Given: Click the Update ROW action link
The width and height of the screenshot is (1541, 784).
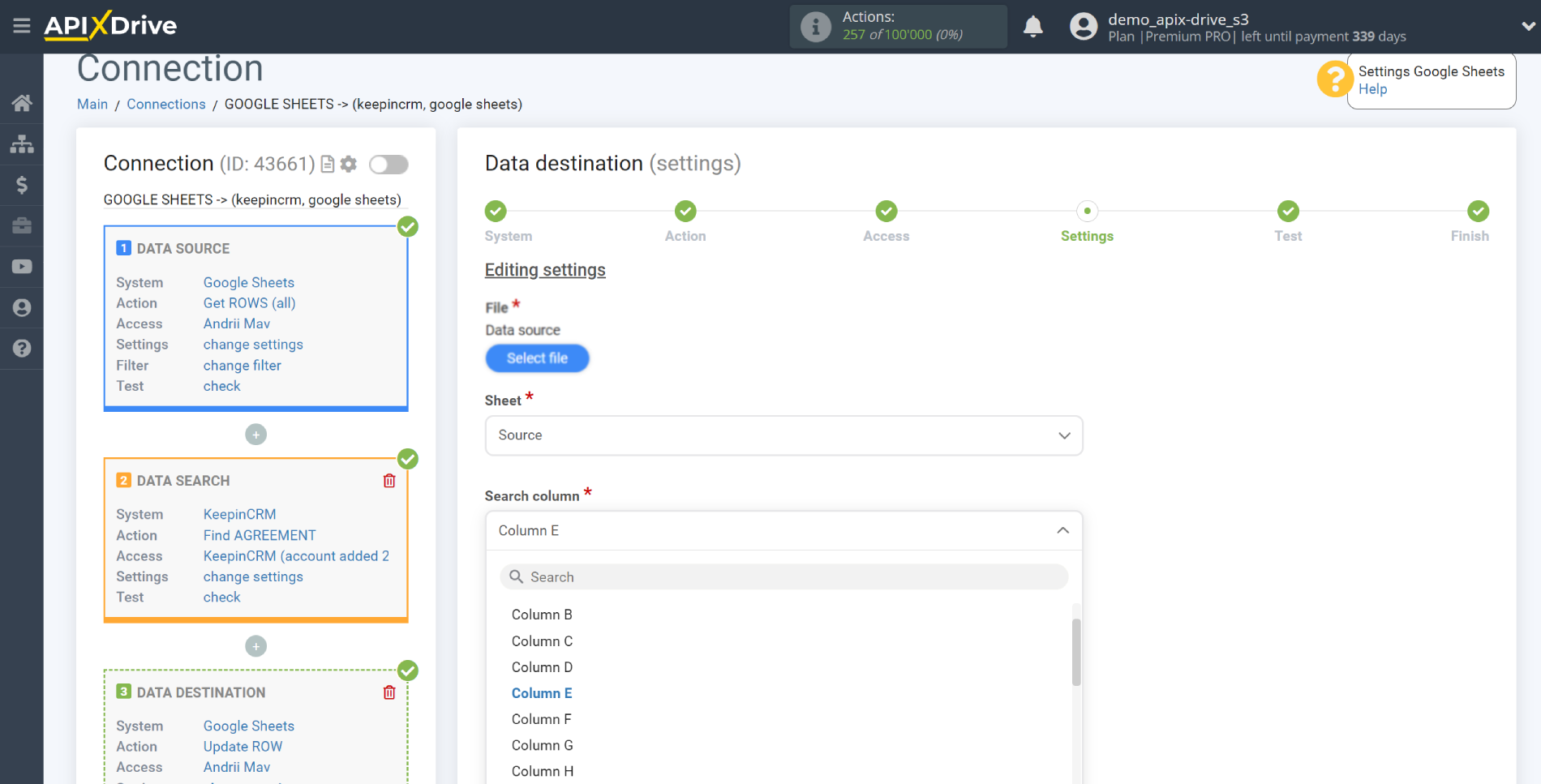Looking at the screenshot, I should 243,747.
